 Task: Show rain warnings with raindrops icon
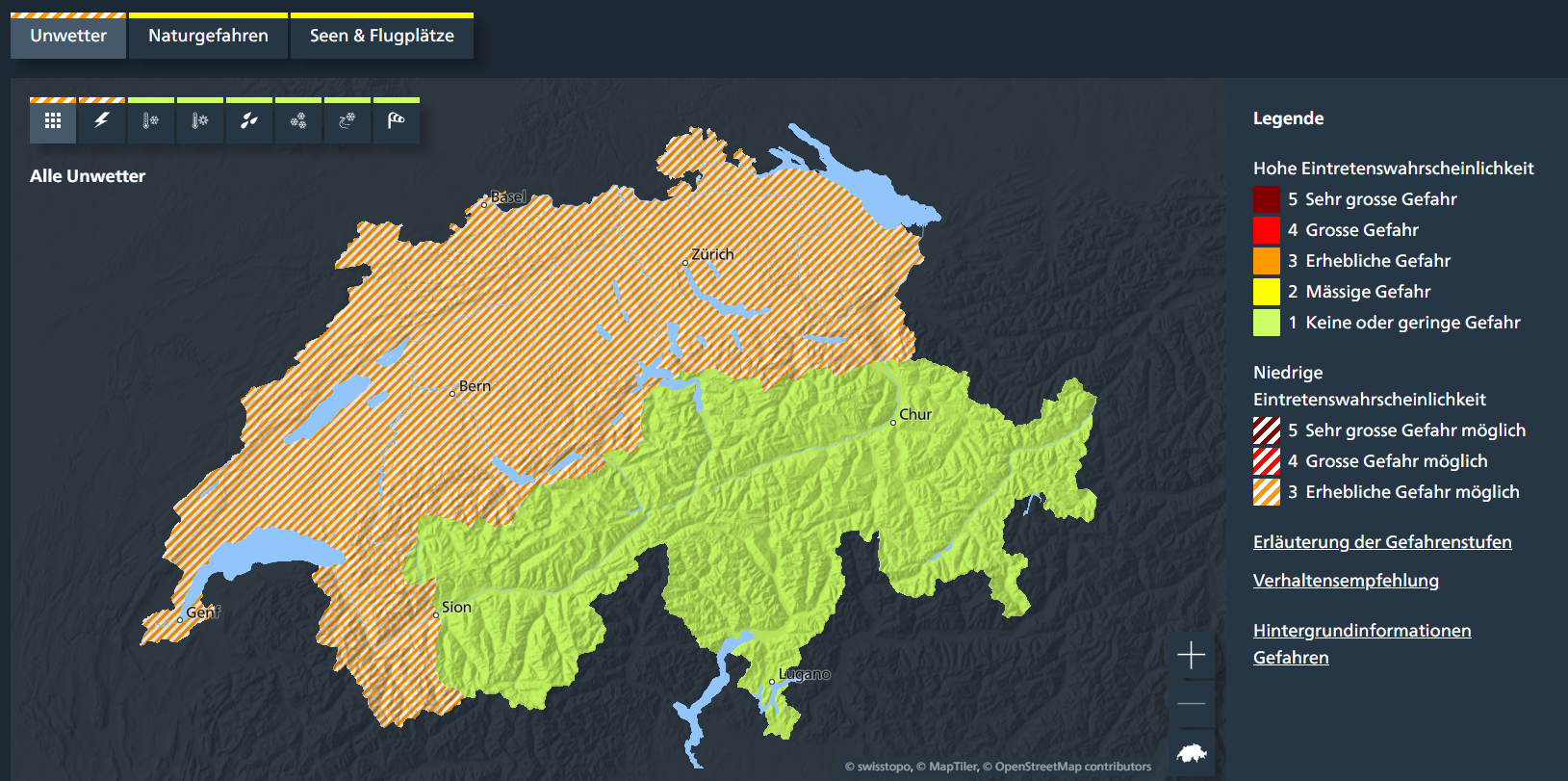(249, 121)
